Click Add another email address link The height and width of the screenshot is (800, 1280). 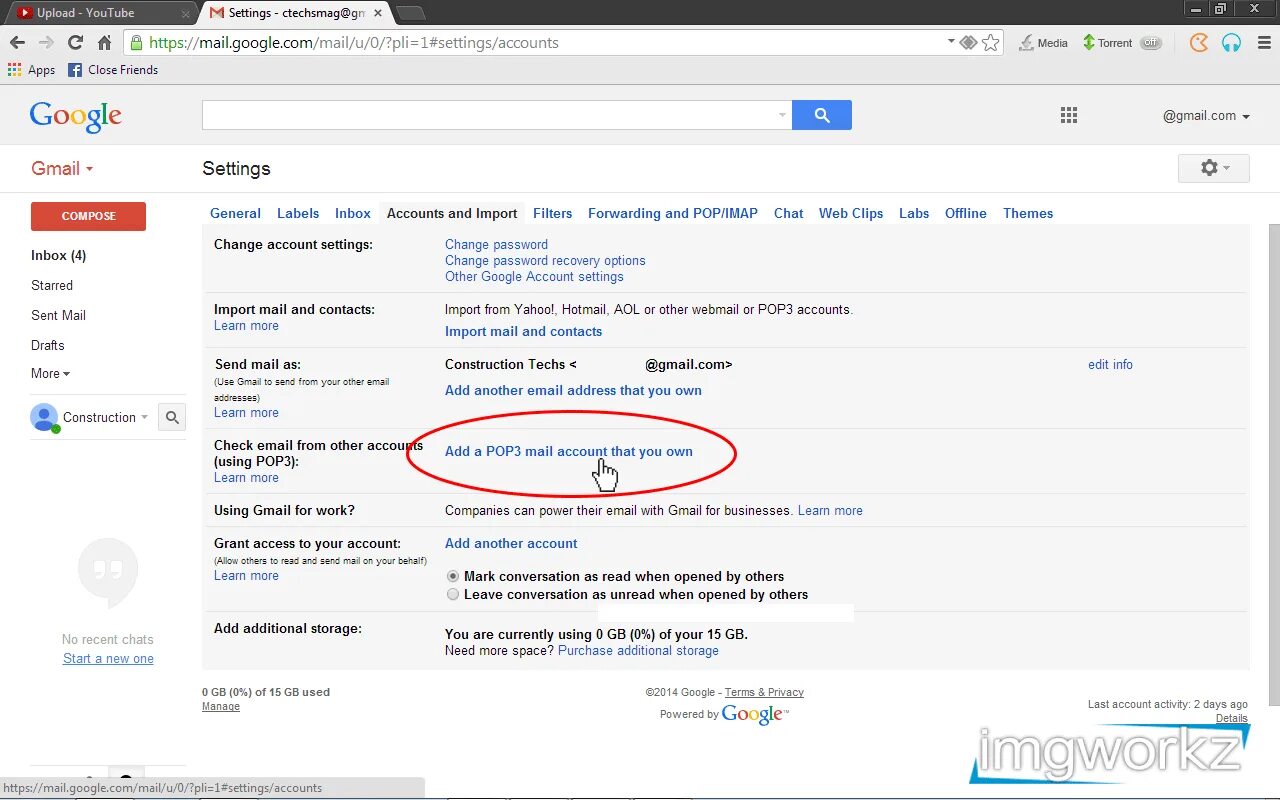573,391
